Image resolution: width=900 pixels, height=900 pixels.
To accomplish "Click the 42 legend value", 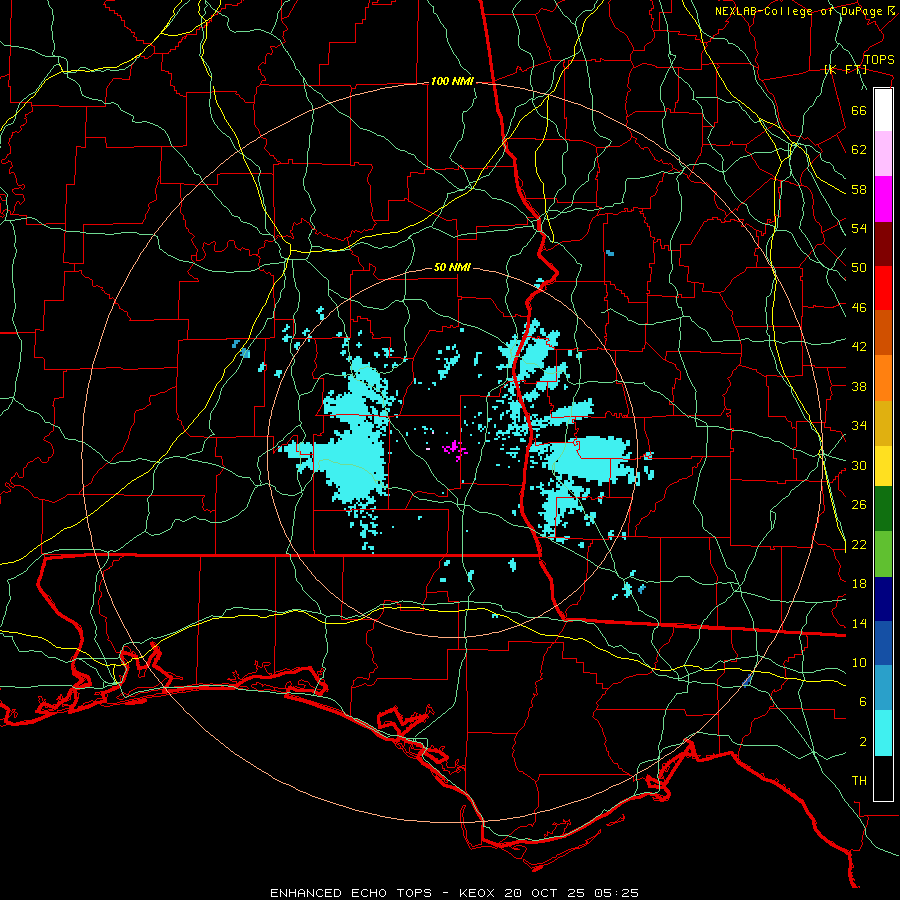I will 859,347.
